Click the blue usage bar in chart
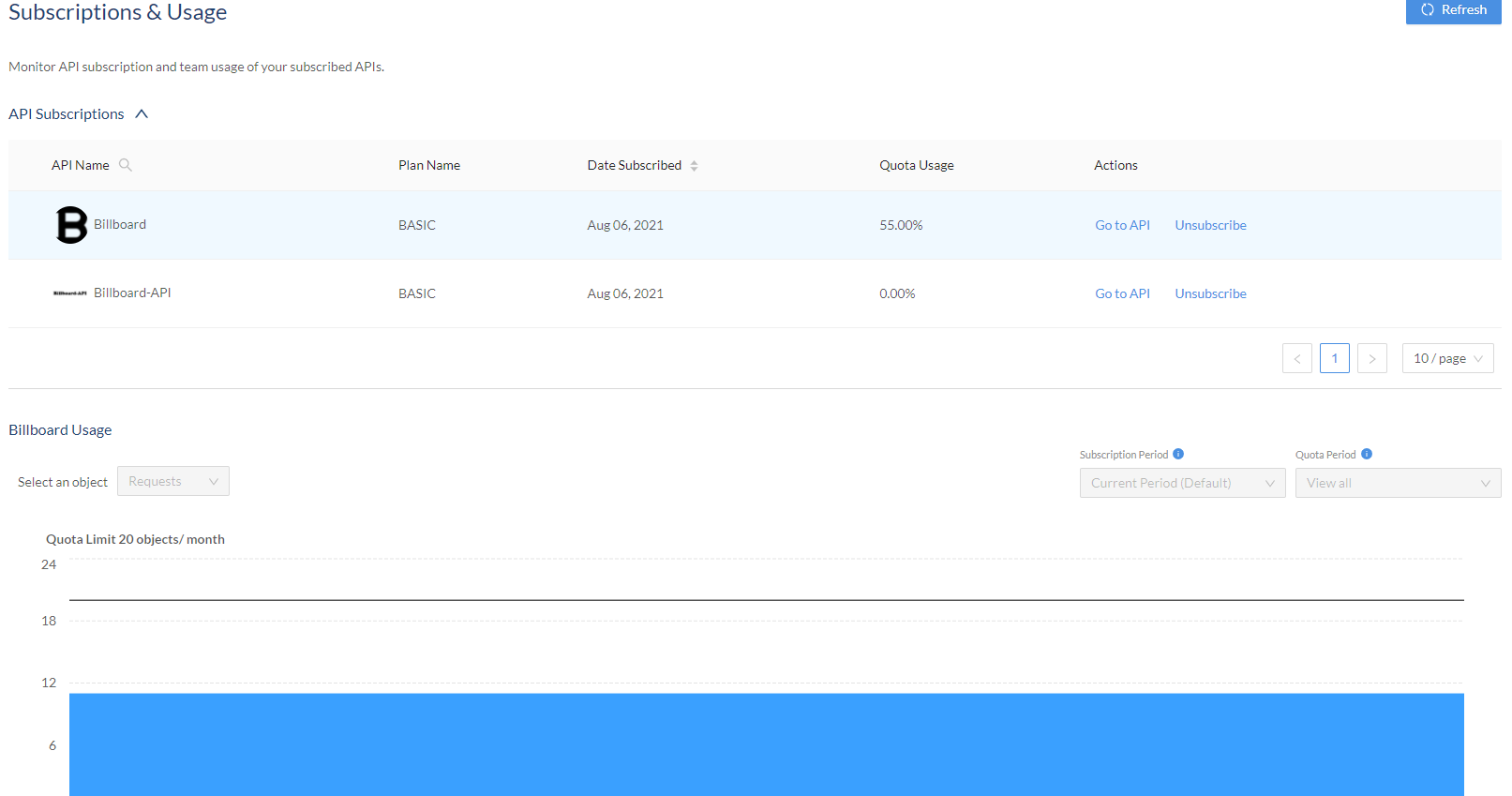The width and height of the screenshot is (1512, 796). click(x=767, y=744)
